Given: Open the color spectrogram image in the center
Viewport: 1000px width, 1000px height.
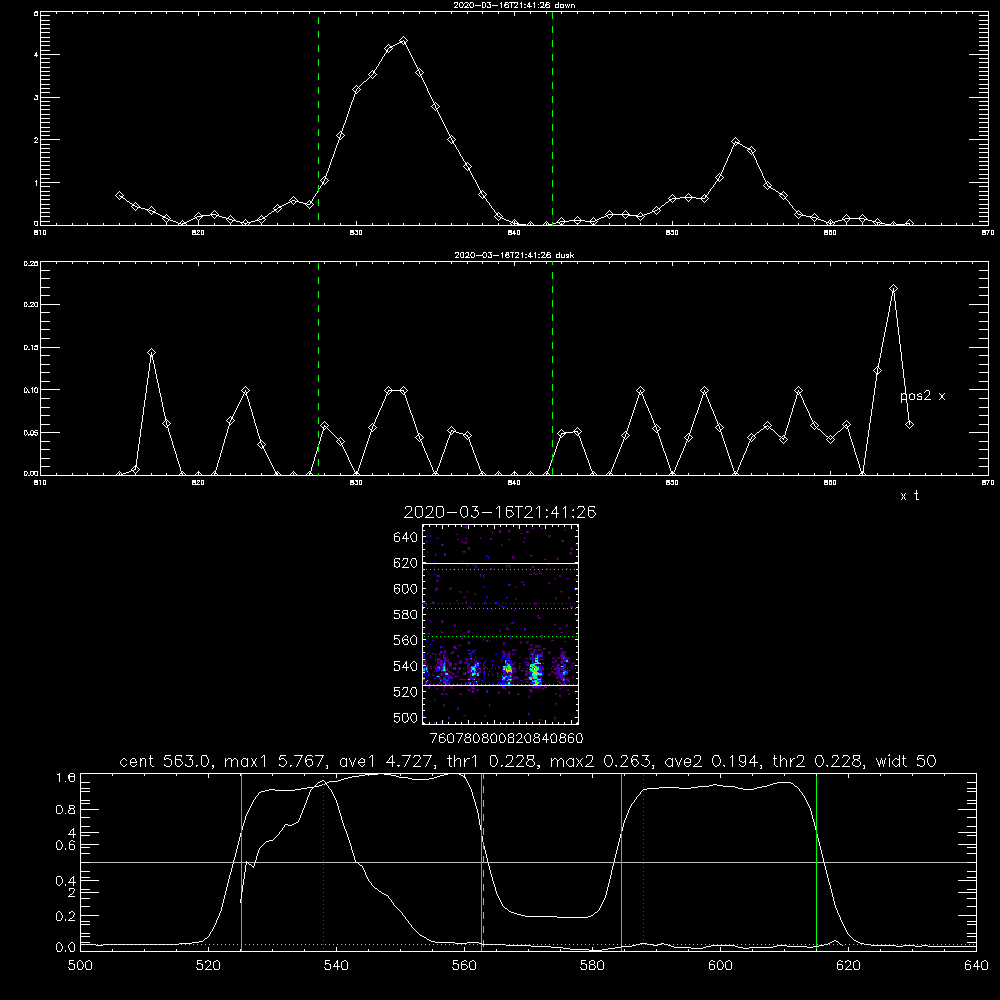Looking at the screenshot, I should (500, 624).
